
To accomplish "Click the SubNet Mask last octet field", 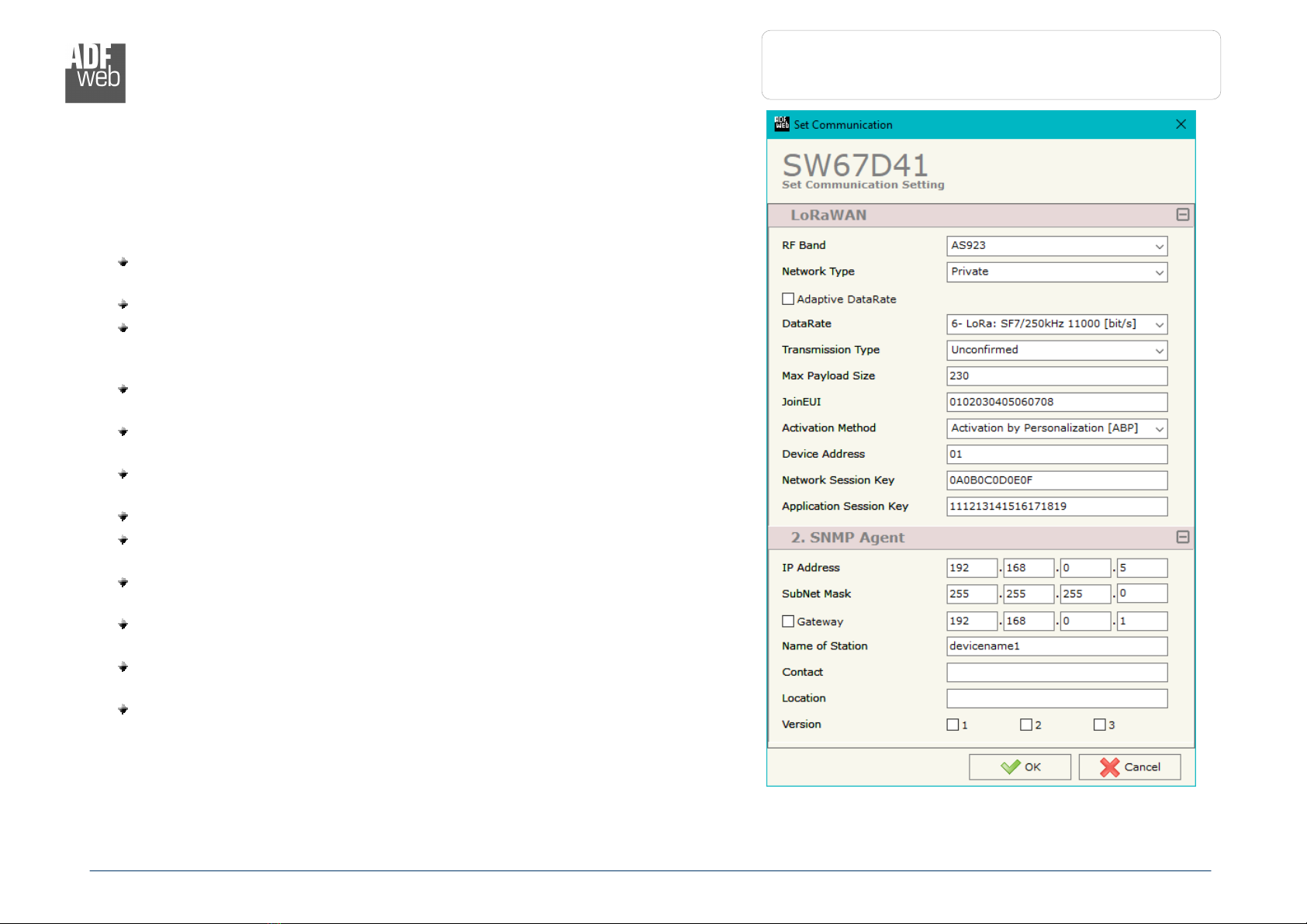I will (1143, 594).
